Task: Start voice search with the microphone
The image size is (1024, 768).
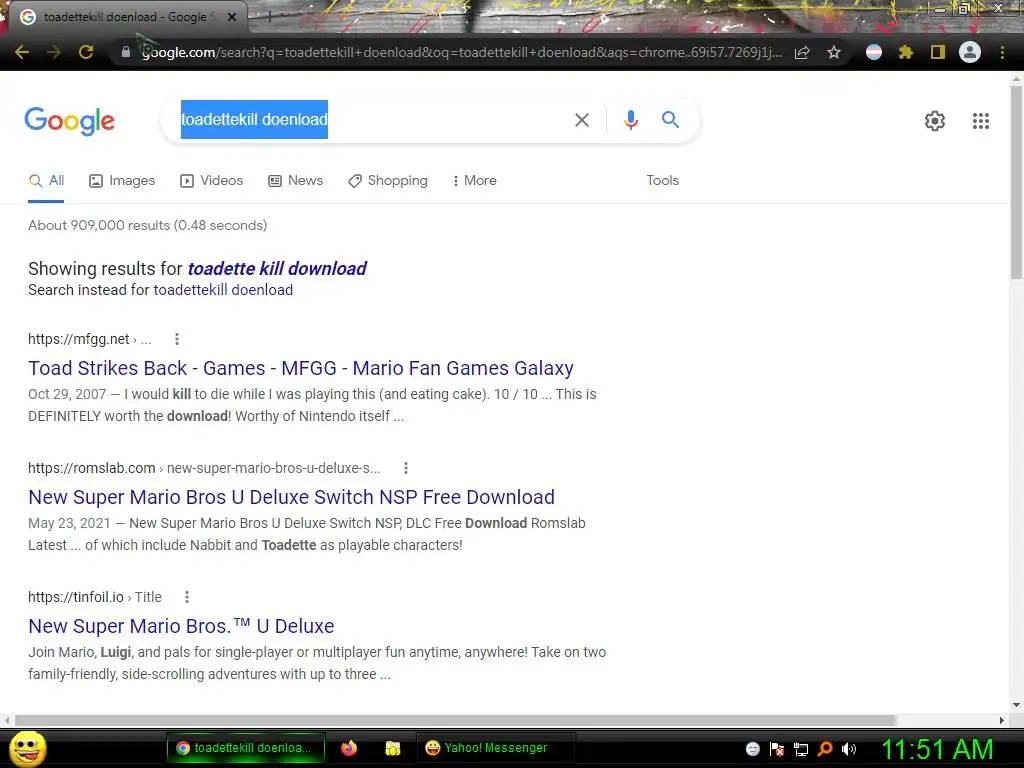Action: click(630, 120)
